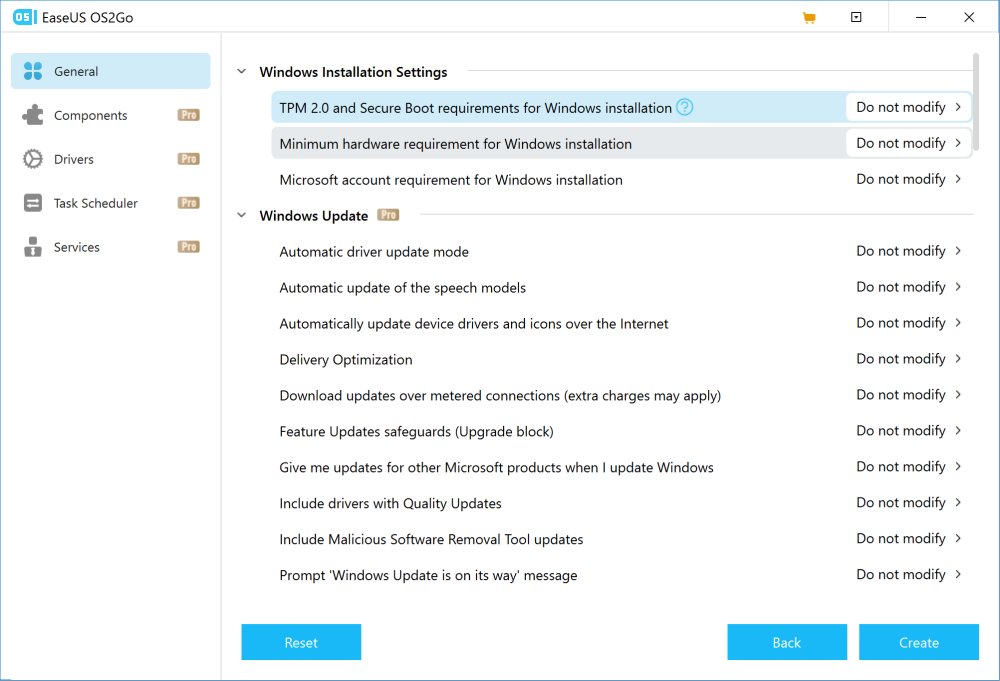Screen dimensions: 1000x681
Task: Click the General four-dot icon
Action: pyautogui.click(x=33, y=71)
